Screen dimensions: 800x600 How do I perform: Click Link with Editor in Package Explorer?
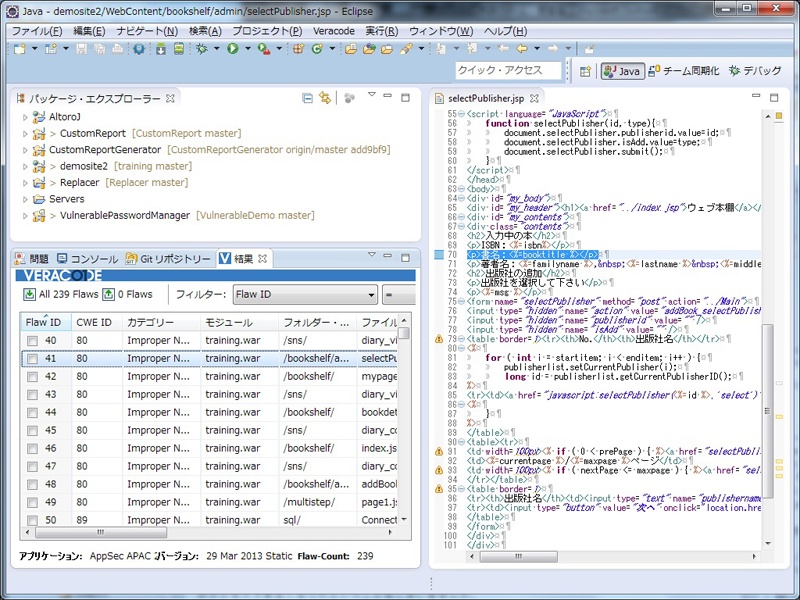tap(325, 98)
